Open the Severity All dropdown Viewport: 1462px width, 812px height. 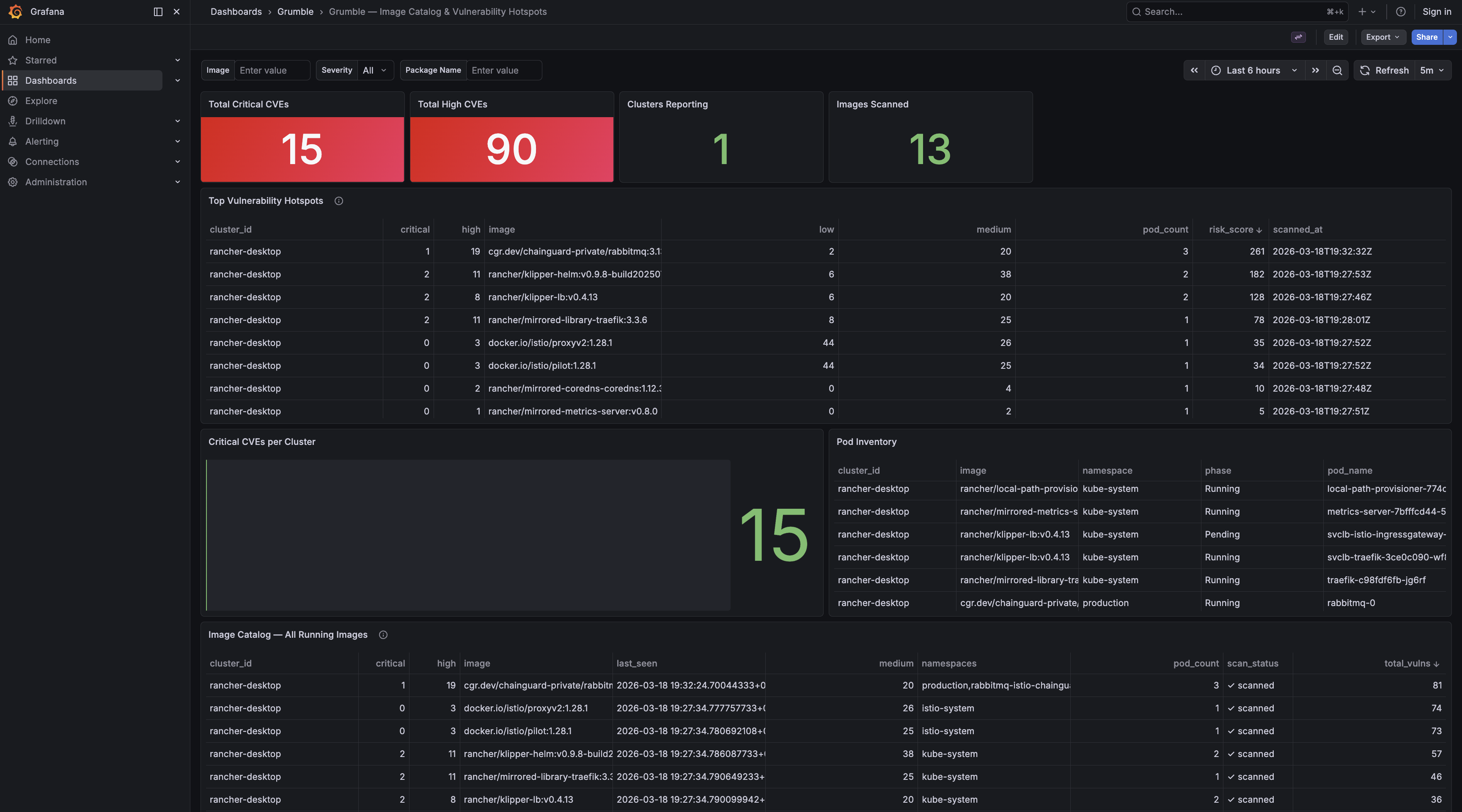coord(375,70)
